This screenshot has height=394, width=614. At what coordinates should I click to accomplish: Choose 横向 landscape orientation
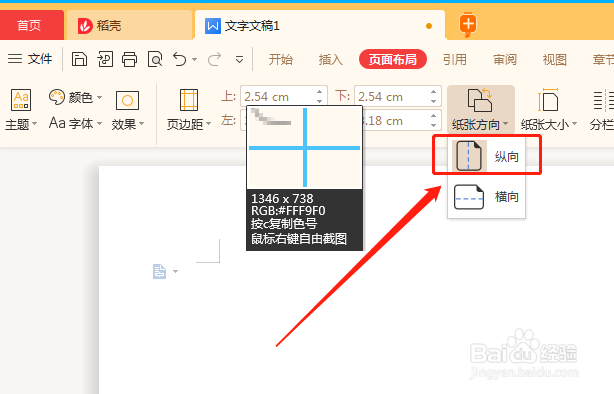486,197
